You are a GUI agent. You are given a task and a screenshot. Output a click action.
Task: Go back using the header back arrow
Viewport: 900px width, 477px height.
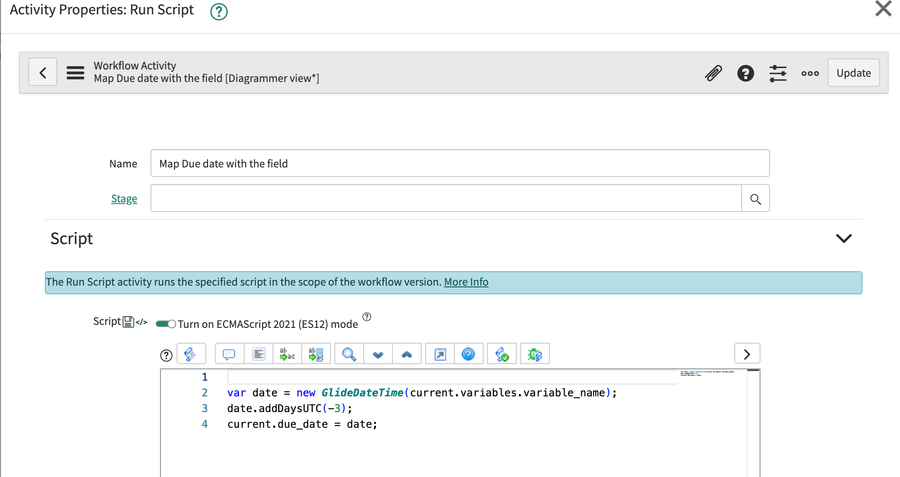[x=42, y=72]
